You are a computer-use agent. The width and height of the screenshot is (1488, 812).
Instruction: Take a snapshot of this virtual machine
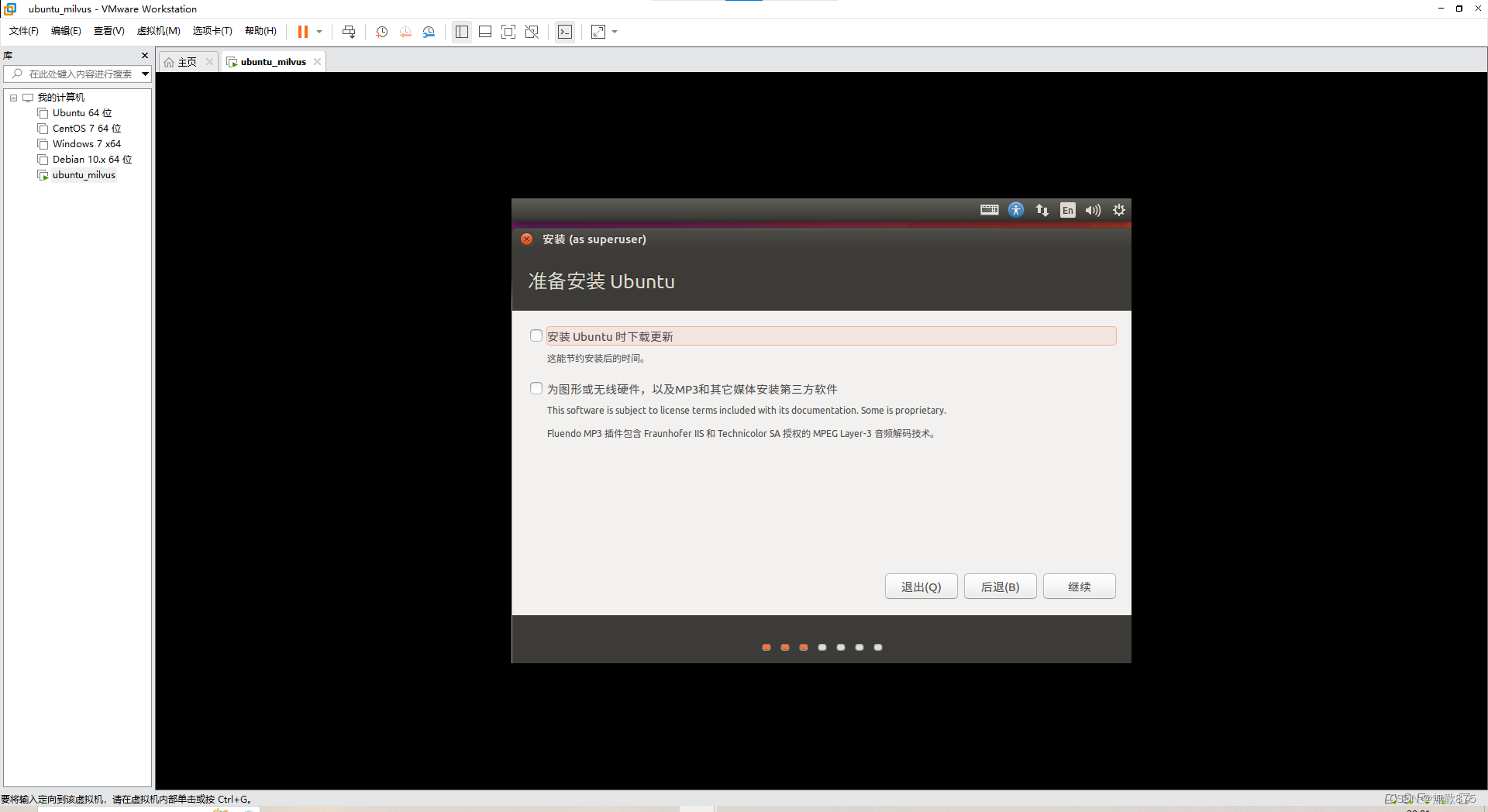click(382, 32)
